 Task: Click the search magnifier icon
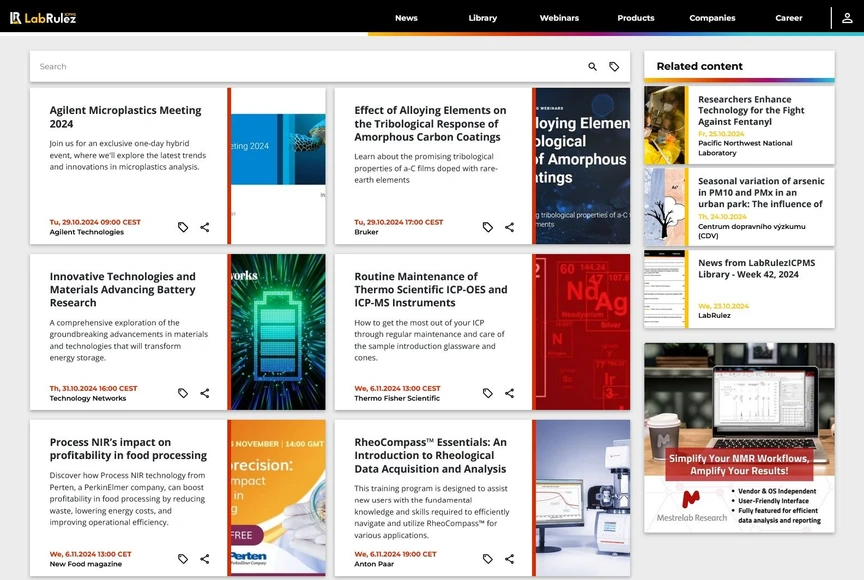coord(592,67)
